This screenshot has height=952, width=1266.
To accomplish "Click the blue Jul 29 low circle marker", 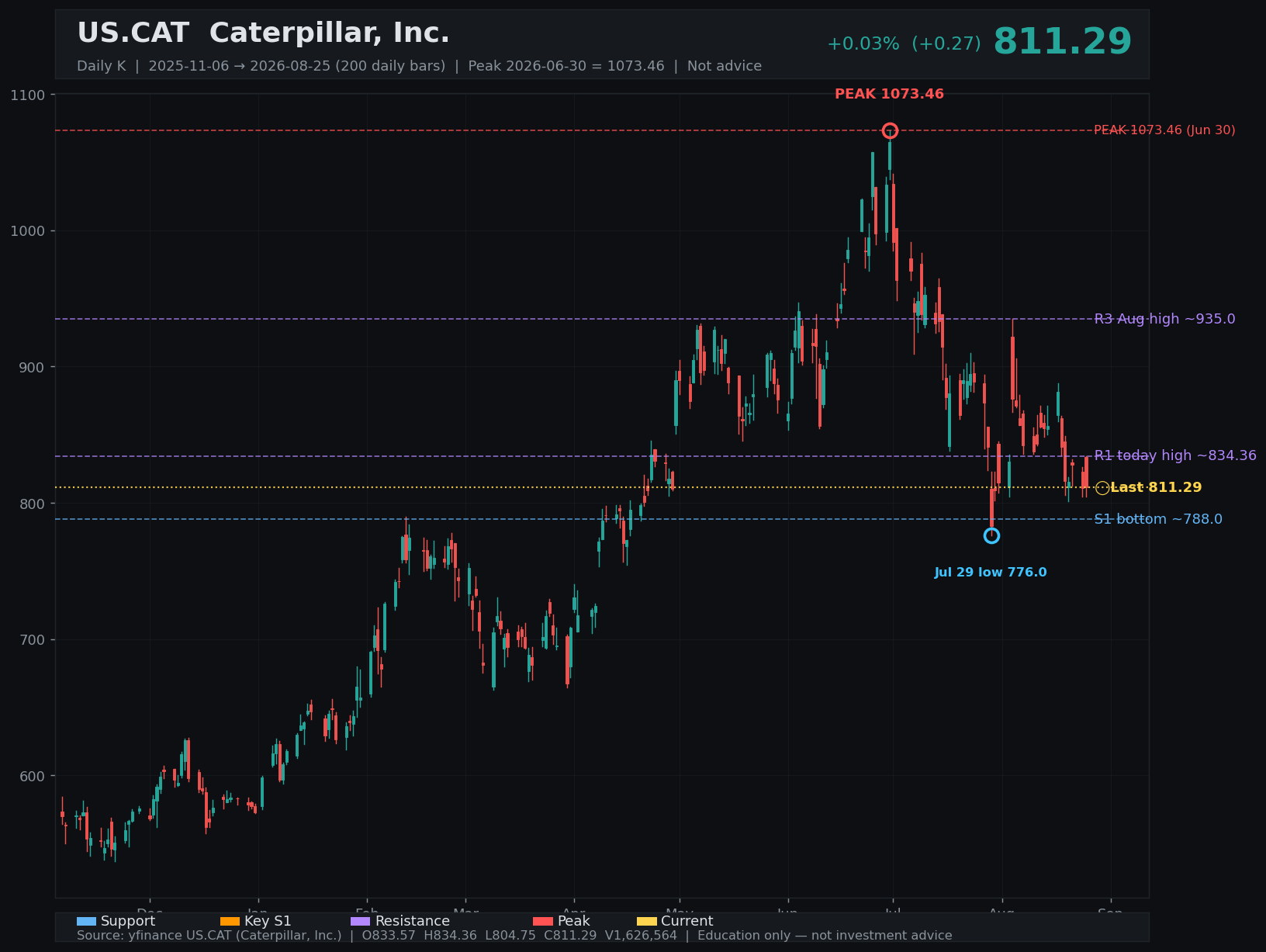I will tap(991, 535).
